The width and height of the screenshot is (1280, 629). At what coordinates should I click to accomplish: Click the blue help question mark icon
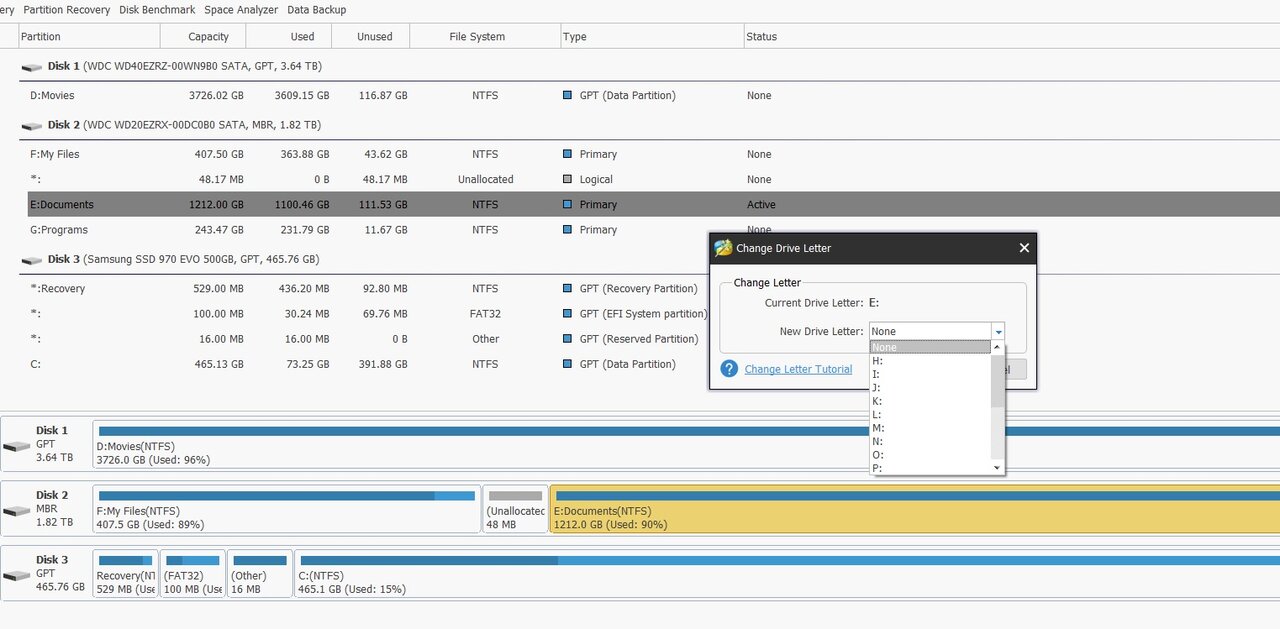(x=729, y=369)
